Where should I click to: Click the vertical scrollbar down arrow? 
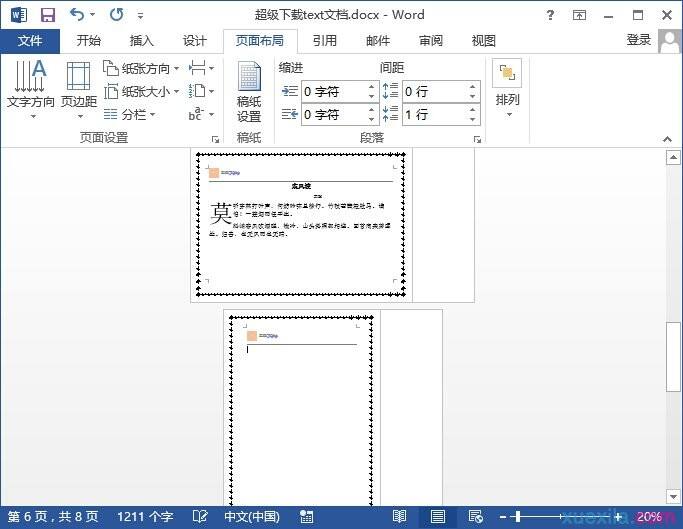coord(673,496)
